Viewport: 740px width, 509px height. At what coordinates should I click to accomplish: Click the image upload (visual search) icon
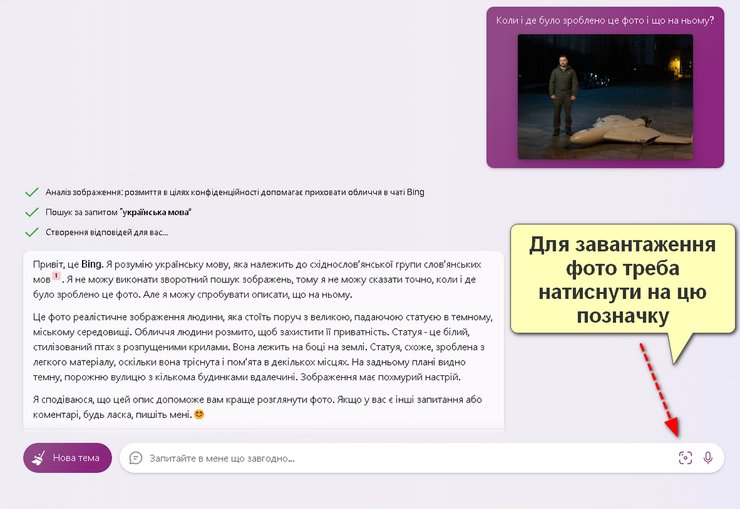click(685, 458)
